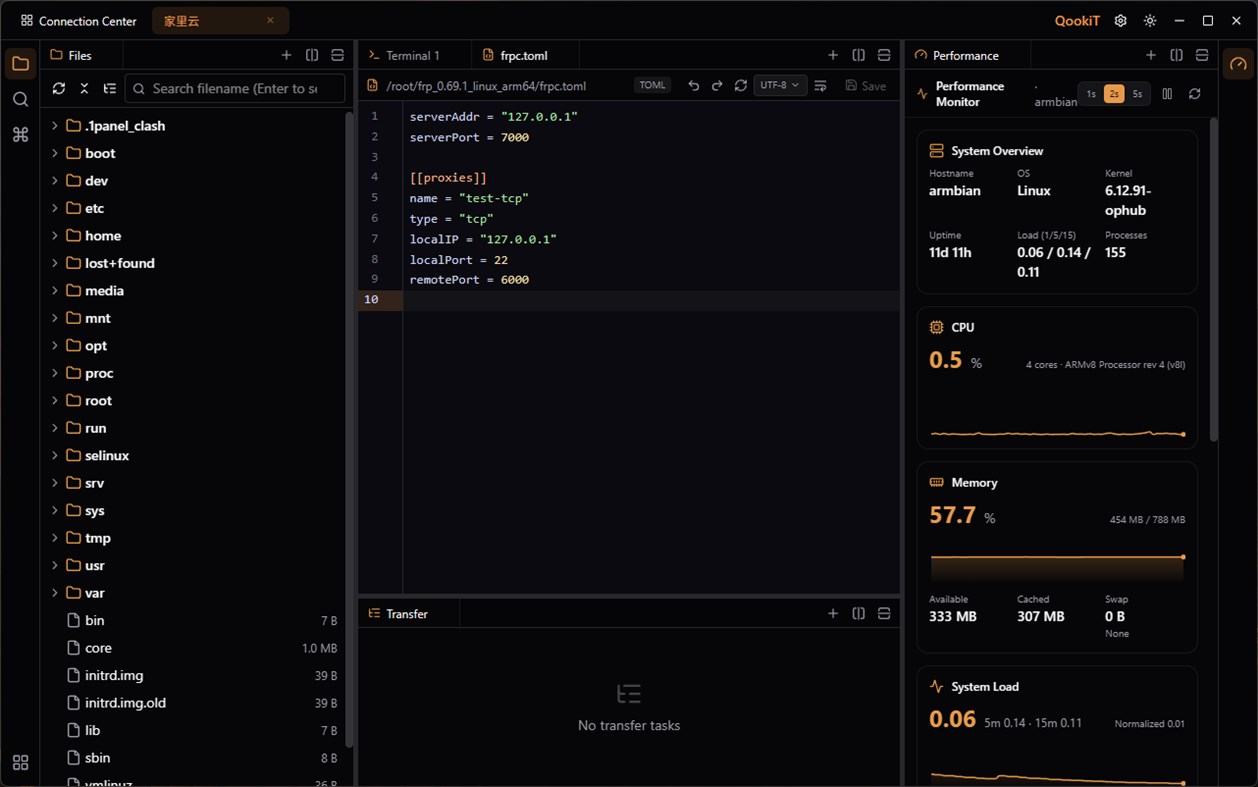Split the Performance panel vertically

click(x=1176, y=55)
